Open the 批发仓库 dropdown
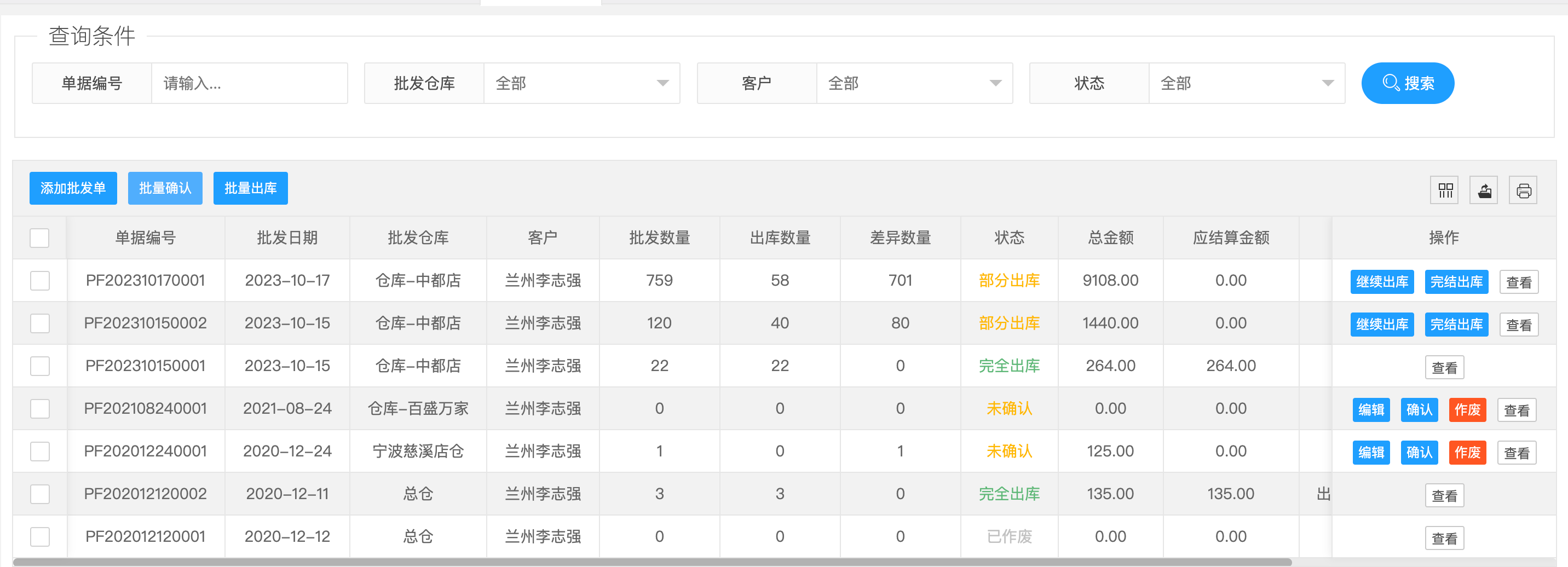The width and height of the screenshot is (1568, 567). (582, 83)
